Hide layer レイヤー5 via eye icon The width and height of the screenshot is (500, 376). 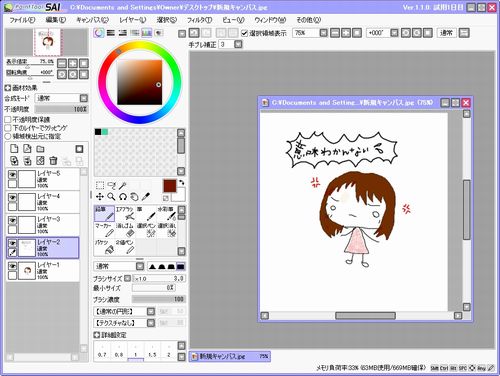pyautogui.click(x=12, y=175)
